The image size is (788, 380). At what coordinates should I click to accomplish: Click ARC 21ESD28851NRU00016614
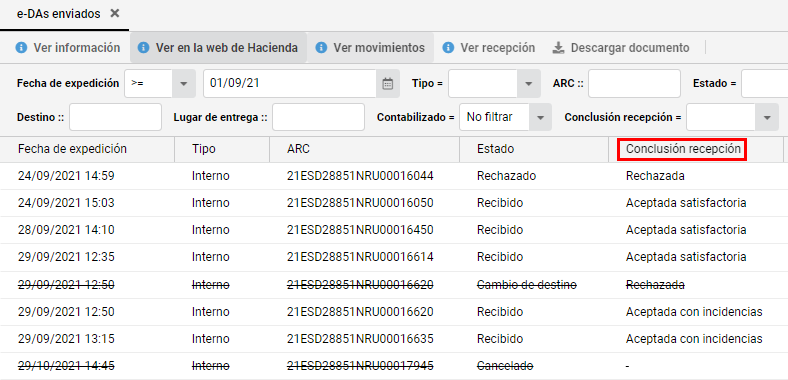pos(360,257)
